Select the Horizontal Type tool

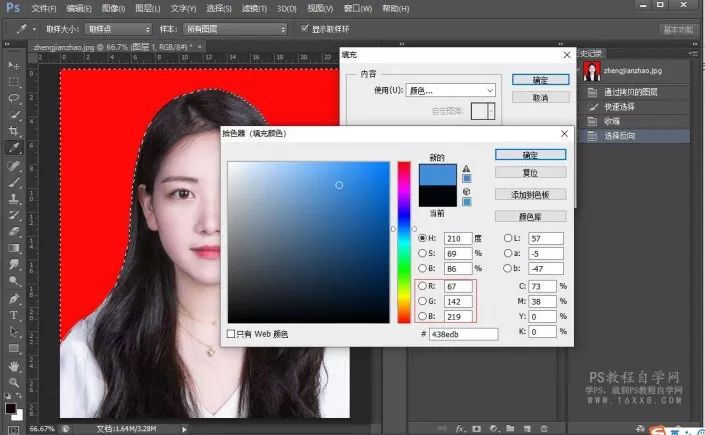click(14, 315)
